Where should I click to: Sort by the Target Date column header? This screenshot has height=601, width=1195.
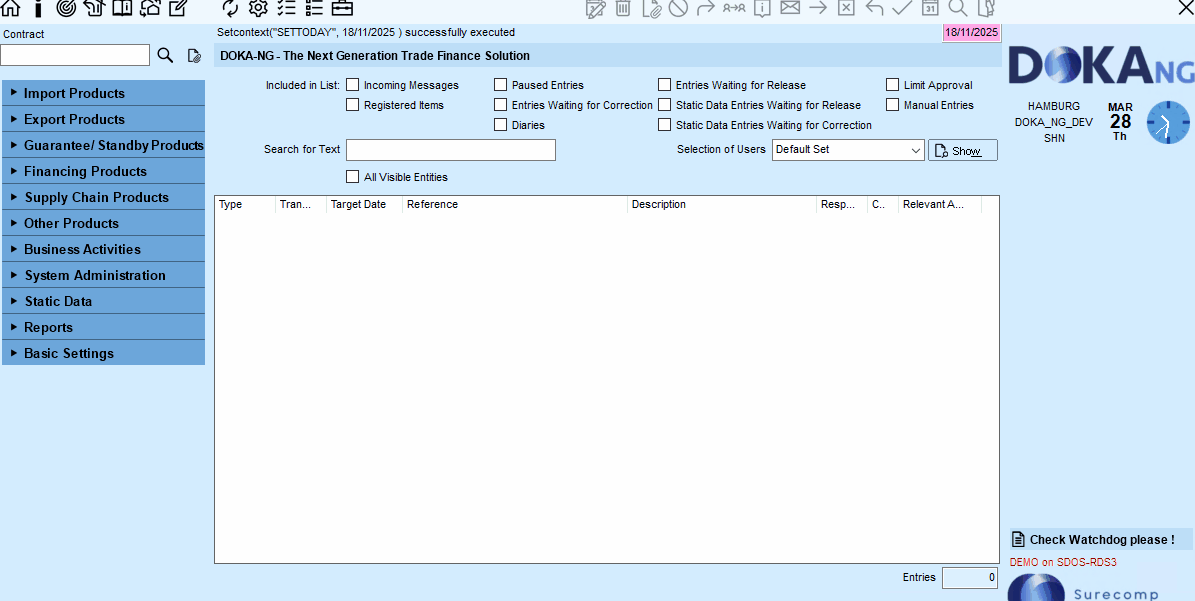click(364, 204)
